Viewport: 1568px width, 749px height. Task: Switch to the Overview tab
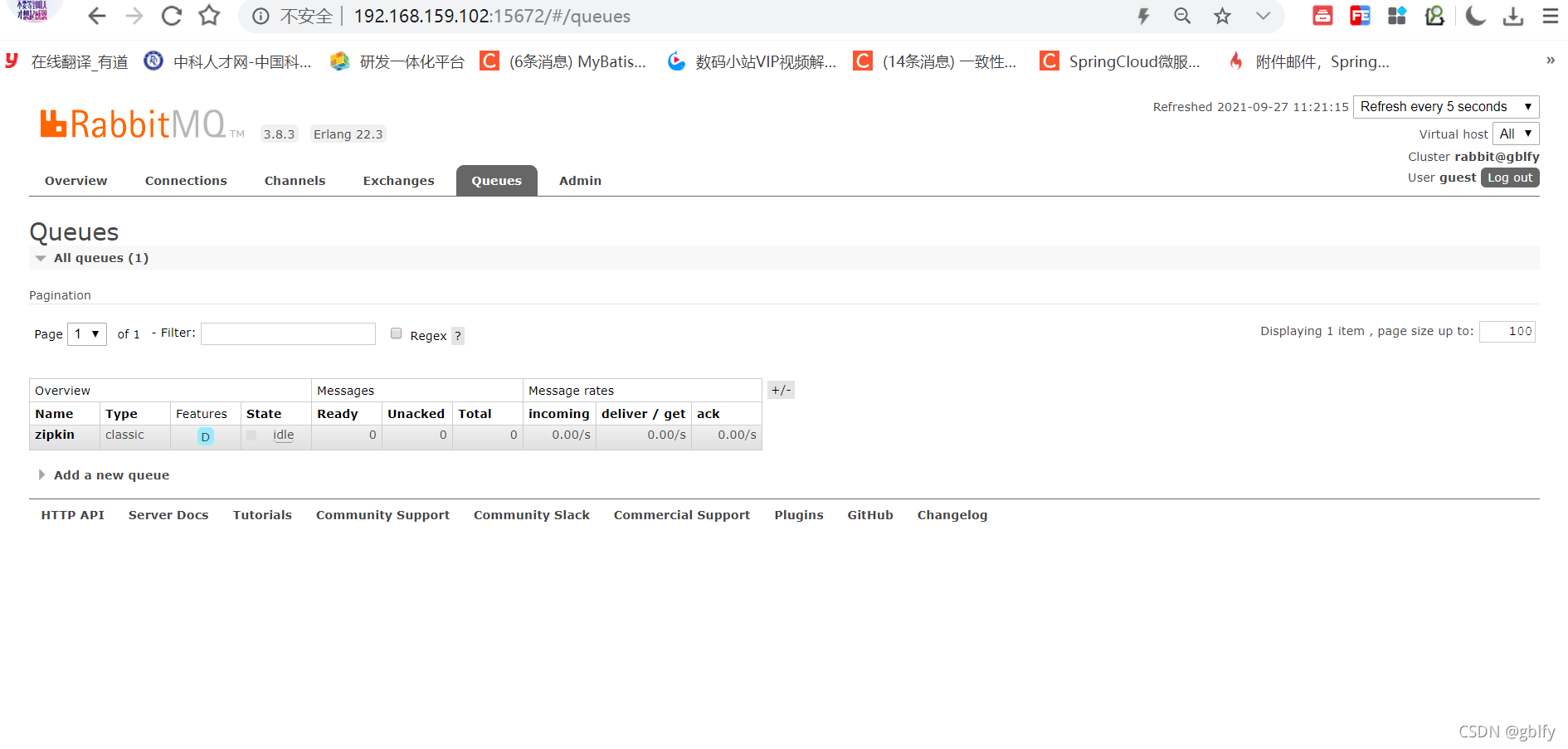point(75,181)
